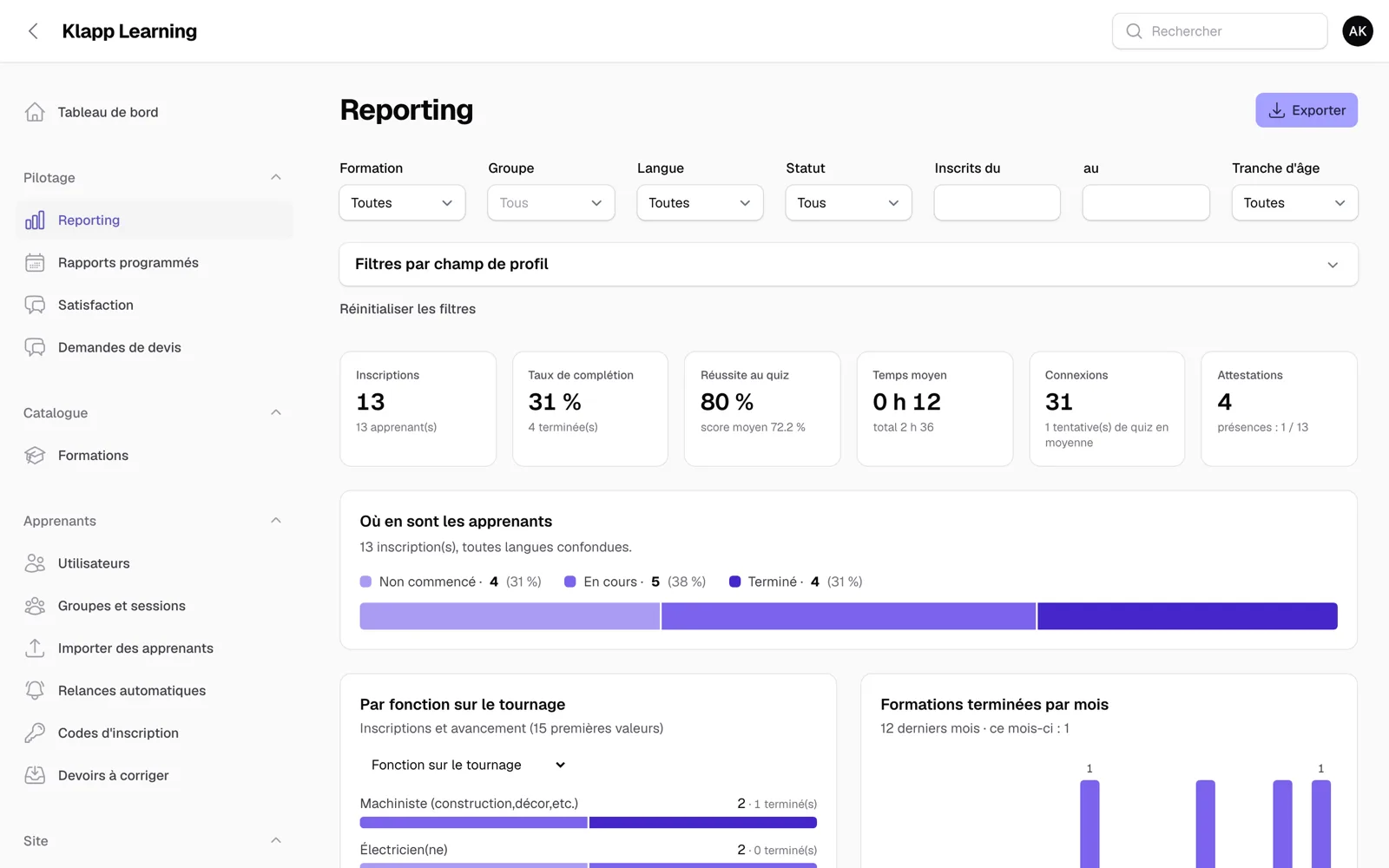
Task: Open Relances automatiques page
Action: click(155, 691)
